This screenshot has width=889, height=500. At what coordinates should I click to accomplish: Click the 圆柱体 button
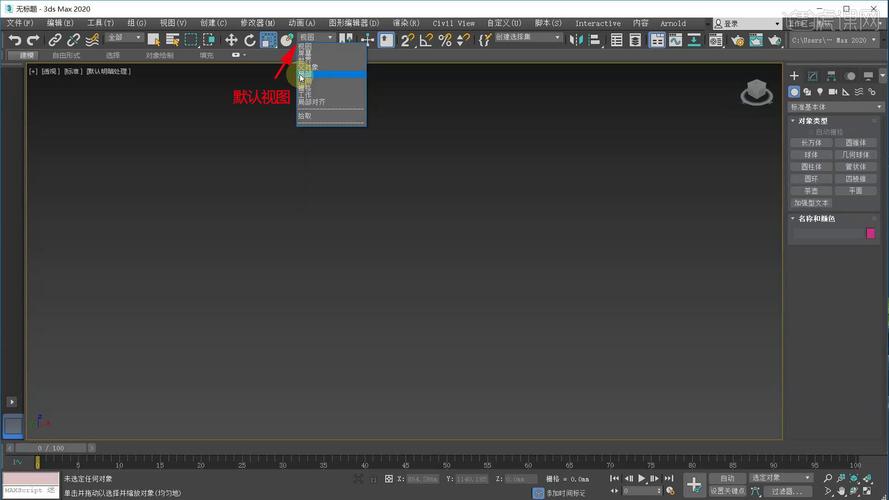tap(811, 167)
